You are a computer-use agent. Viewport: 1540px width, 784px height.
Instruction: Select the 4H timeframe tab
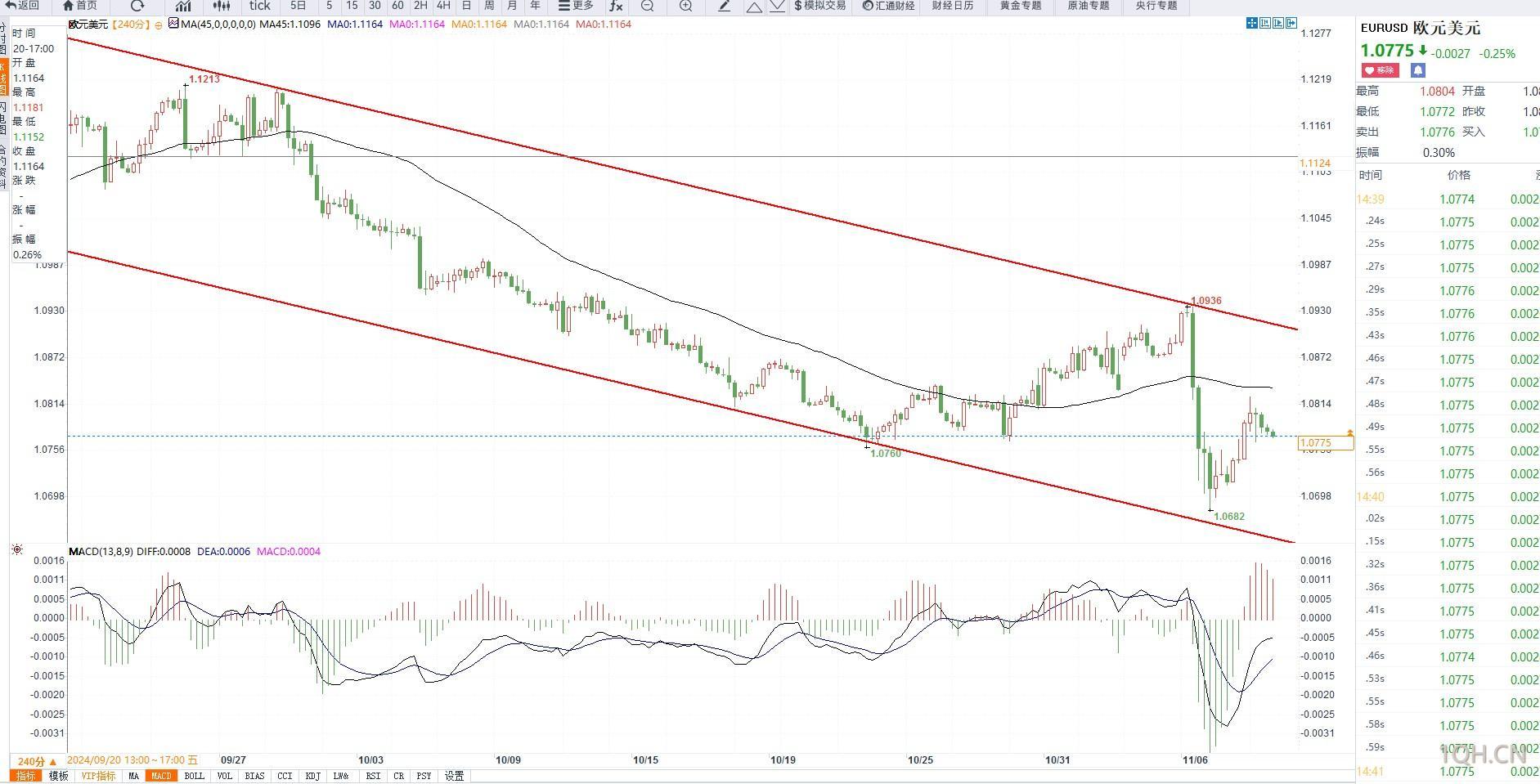(443, 6)
